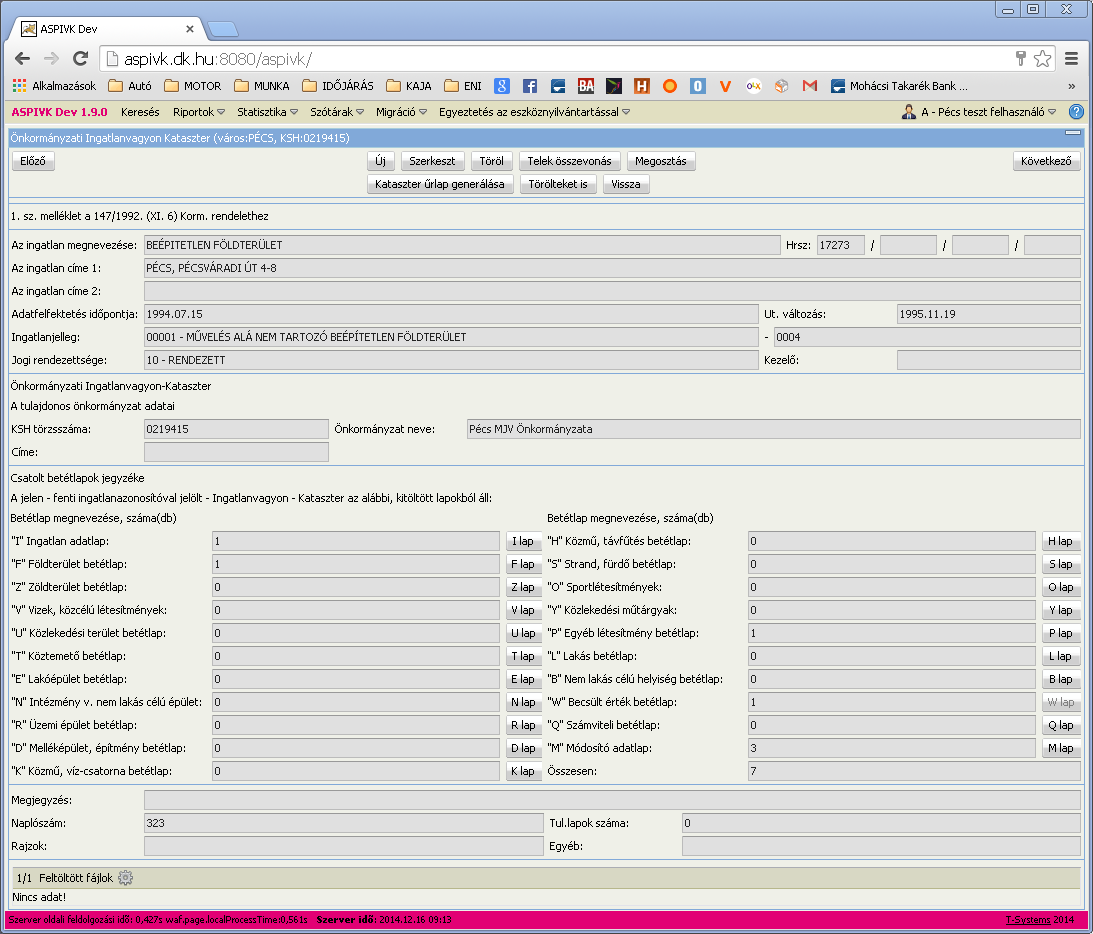Open the Q lap sheet
Screen dimensions: 1093x934
tap(1061, 725)
